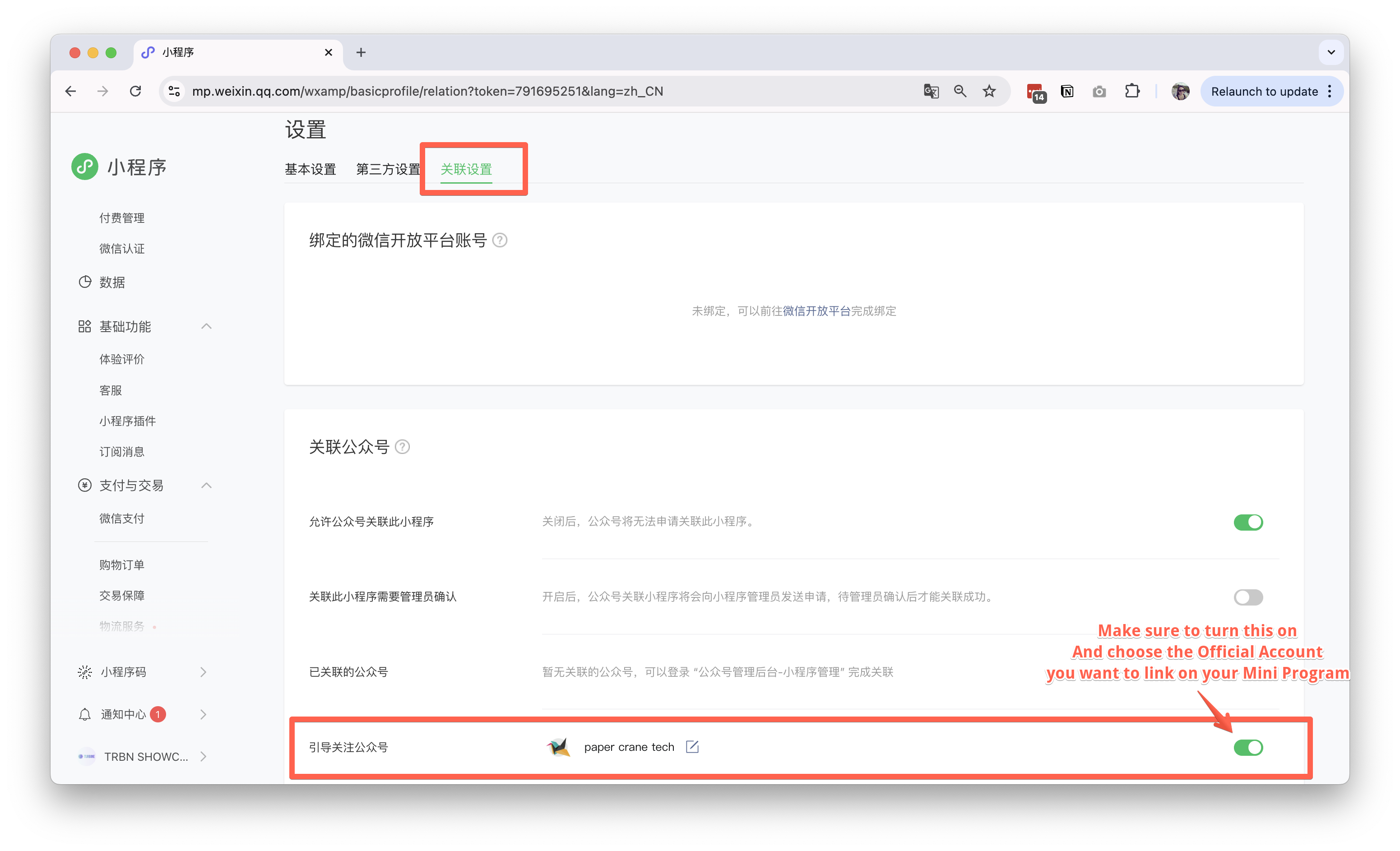The width and height of the screenshot is (1400, 851).
Task: Click the browser address bar URL
Action: (x=427, y=92)
